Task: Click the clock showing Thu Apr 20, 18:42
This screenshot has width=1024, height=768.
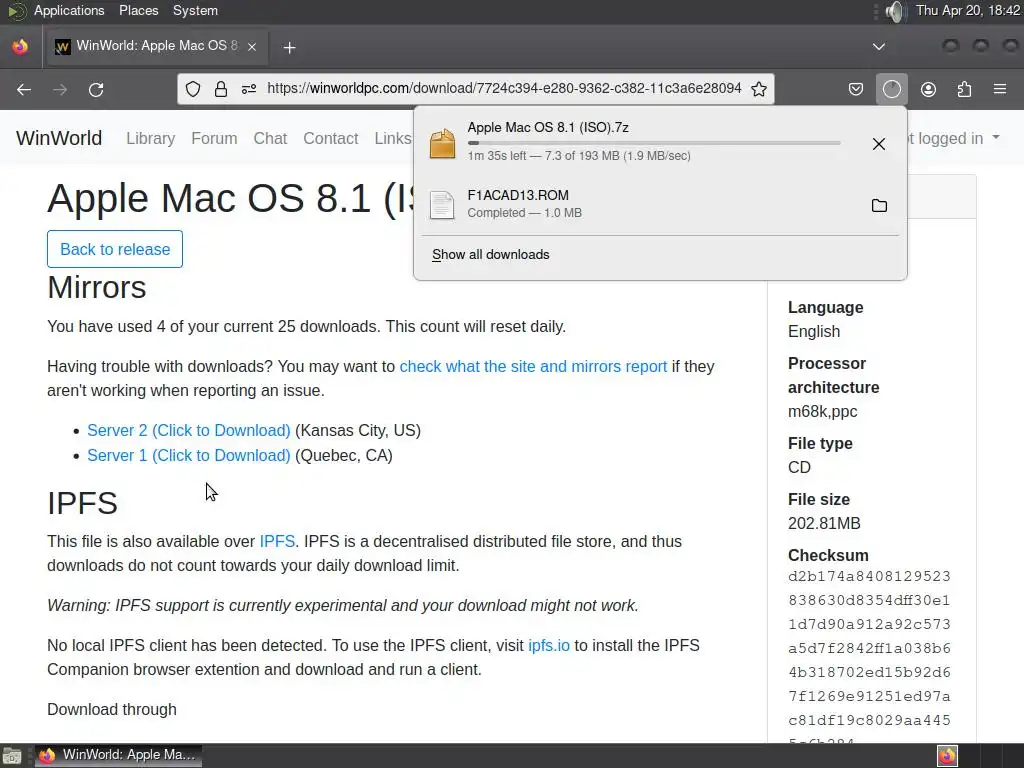Action: (967, 10)
